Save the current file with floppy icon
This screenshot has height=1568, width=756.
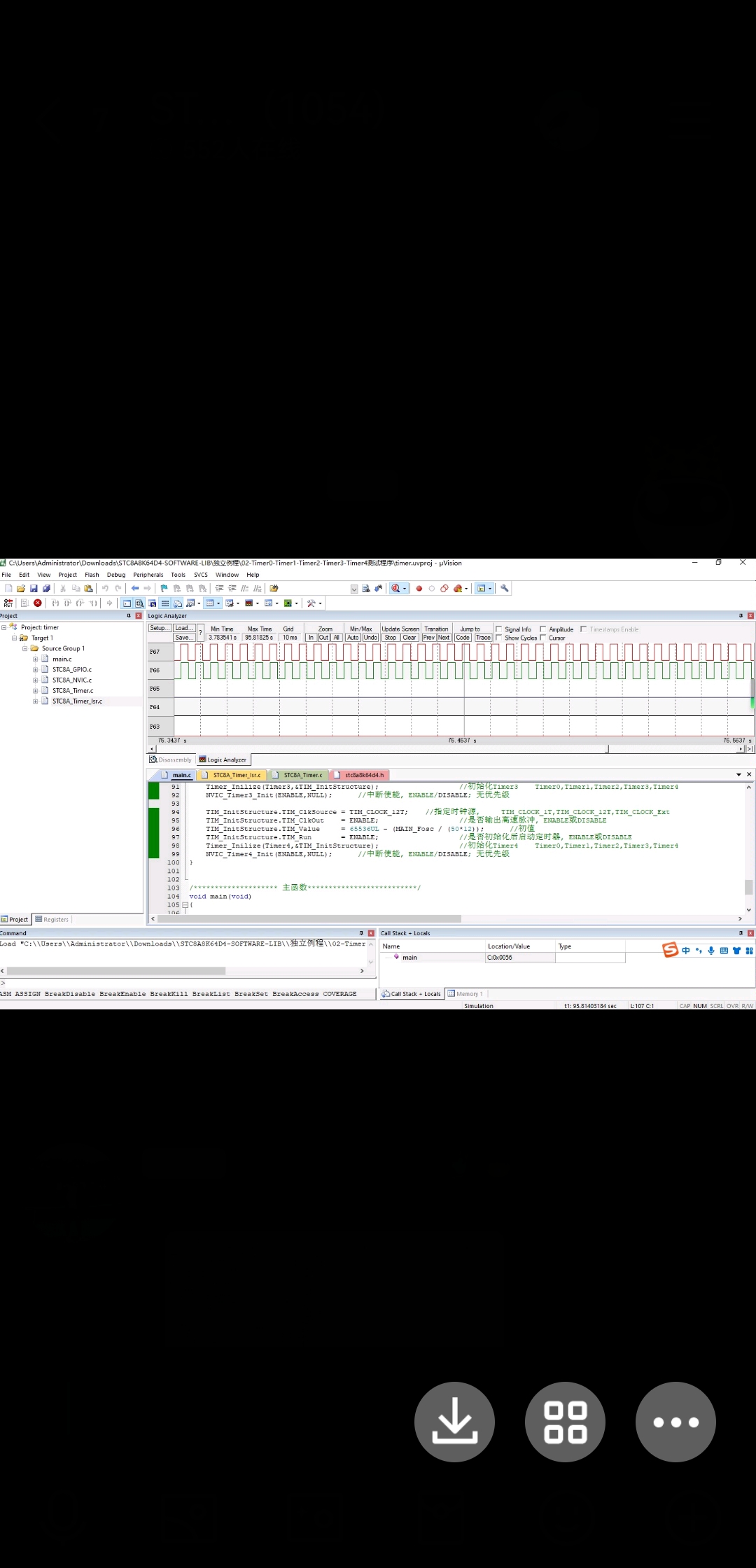(34, 589)
